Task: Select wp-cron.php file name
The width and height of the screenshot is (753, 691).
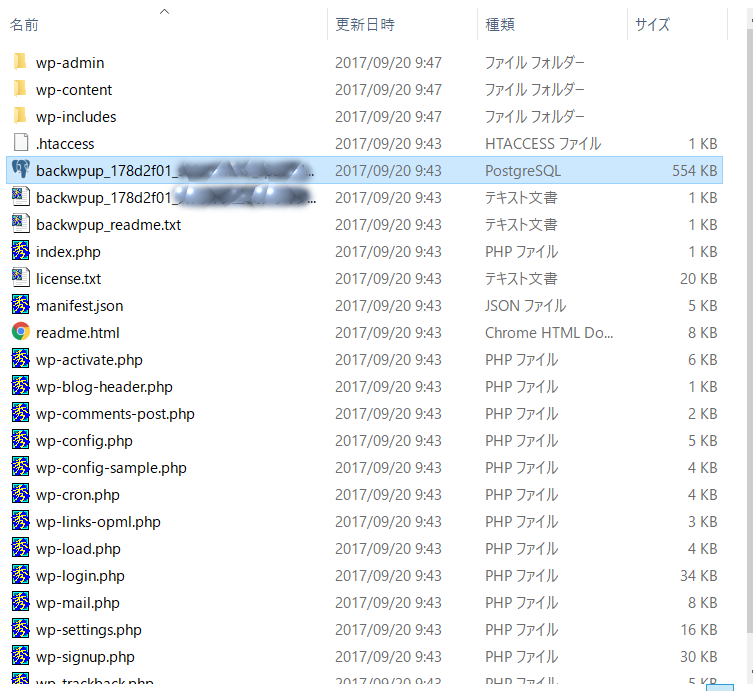Action: click(x=77, y=495)
